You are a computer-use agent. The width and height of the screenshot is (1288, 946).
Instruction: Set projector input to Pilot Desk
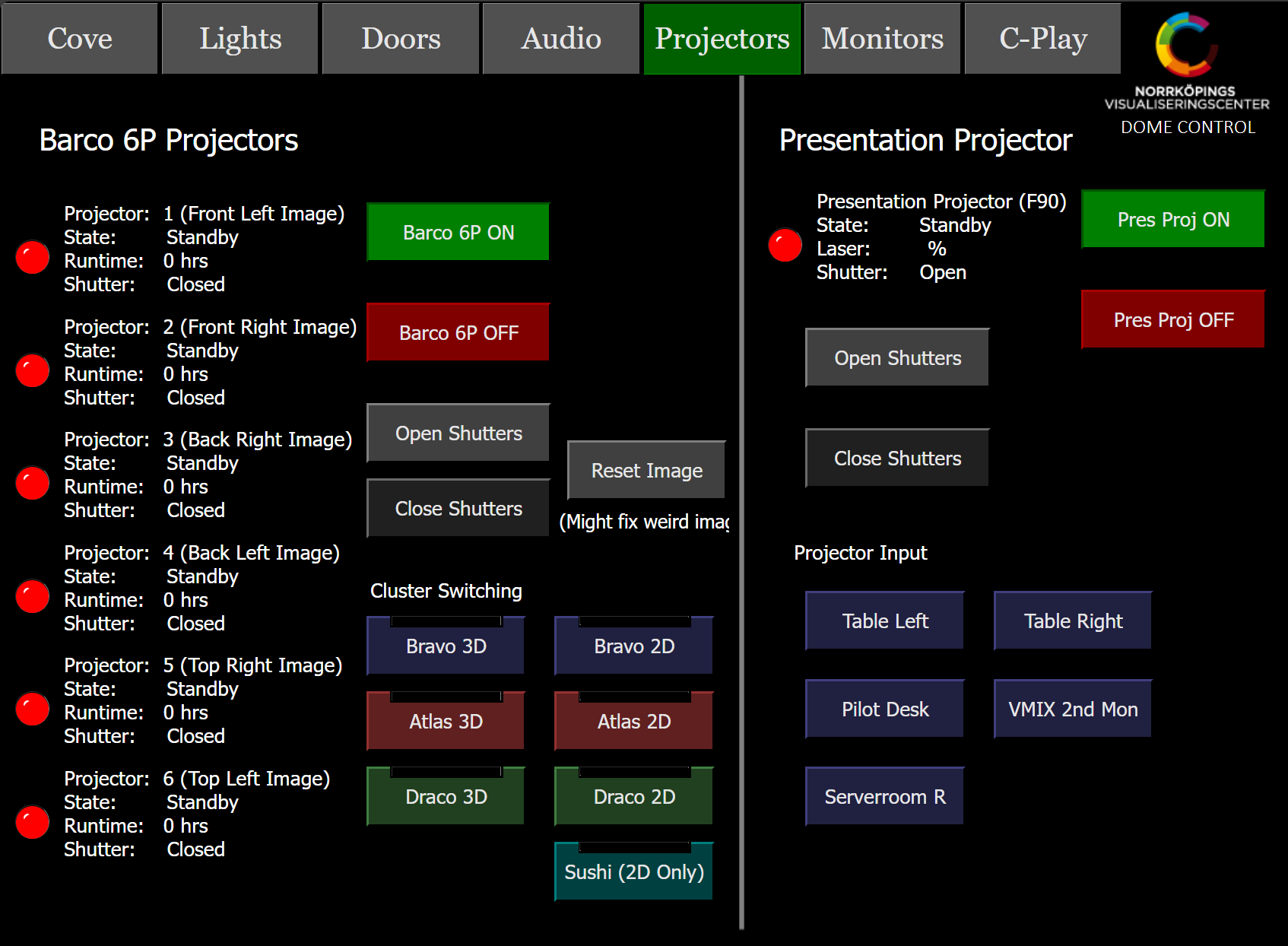[x=885, y=709]
